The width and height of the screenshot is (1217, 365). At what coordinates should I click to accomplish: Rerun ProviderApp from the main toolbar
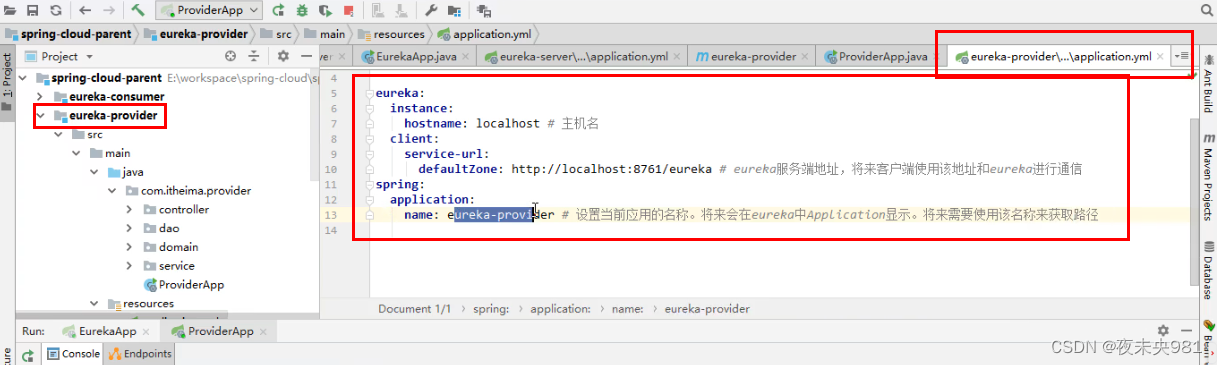pyautogui.click(x=278, y=10)
